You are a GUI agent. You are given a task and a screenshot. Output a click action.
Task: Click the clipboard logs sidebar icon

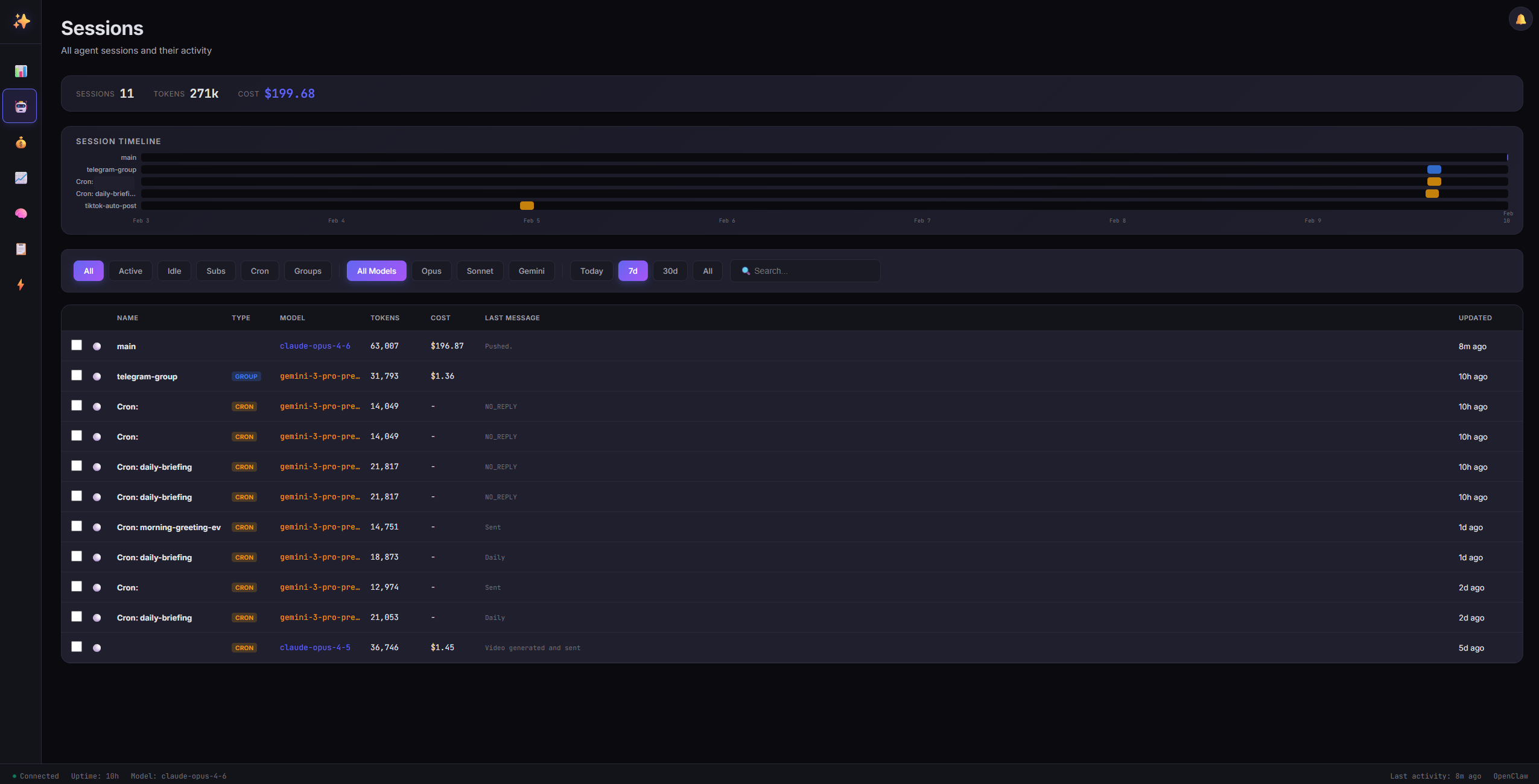pos(21,249)
